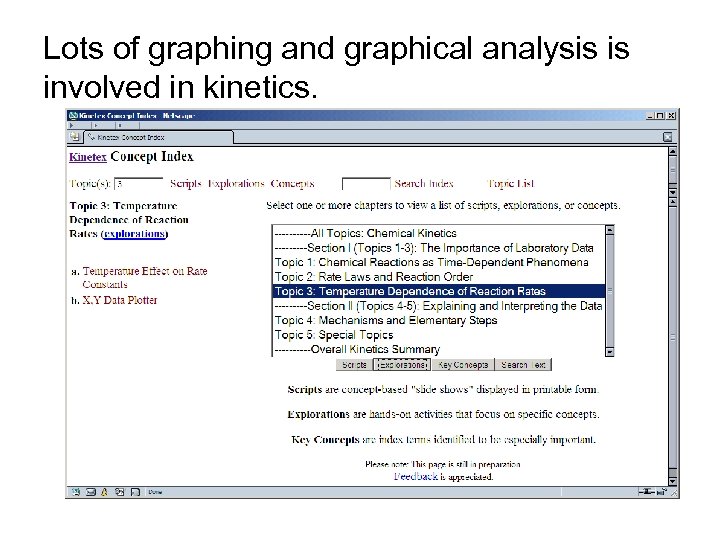The image size is (720, 540).
Task: Click the topic listbox scroll down arrow
Action: (610, 352)
